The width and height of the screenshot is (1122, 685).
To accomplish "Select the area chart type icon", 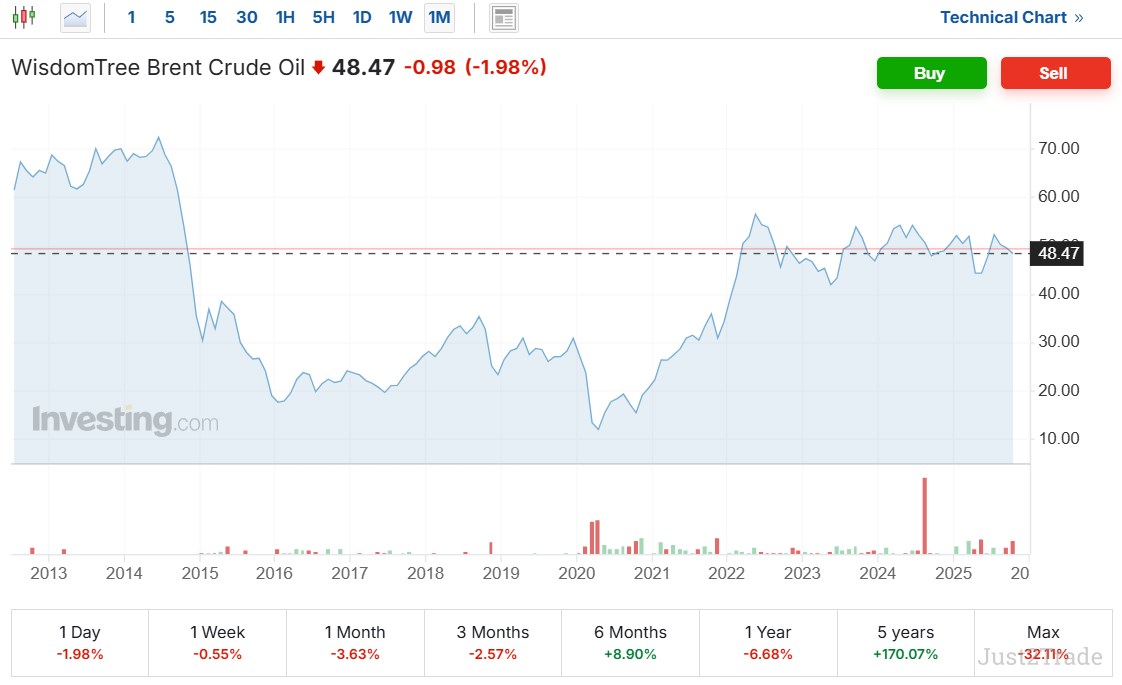I will click(x=75, y=17).
